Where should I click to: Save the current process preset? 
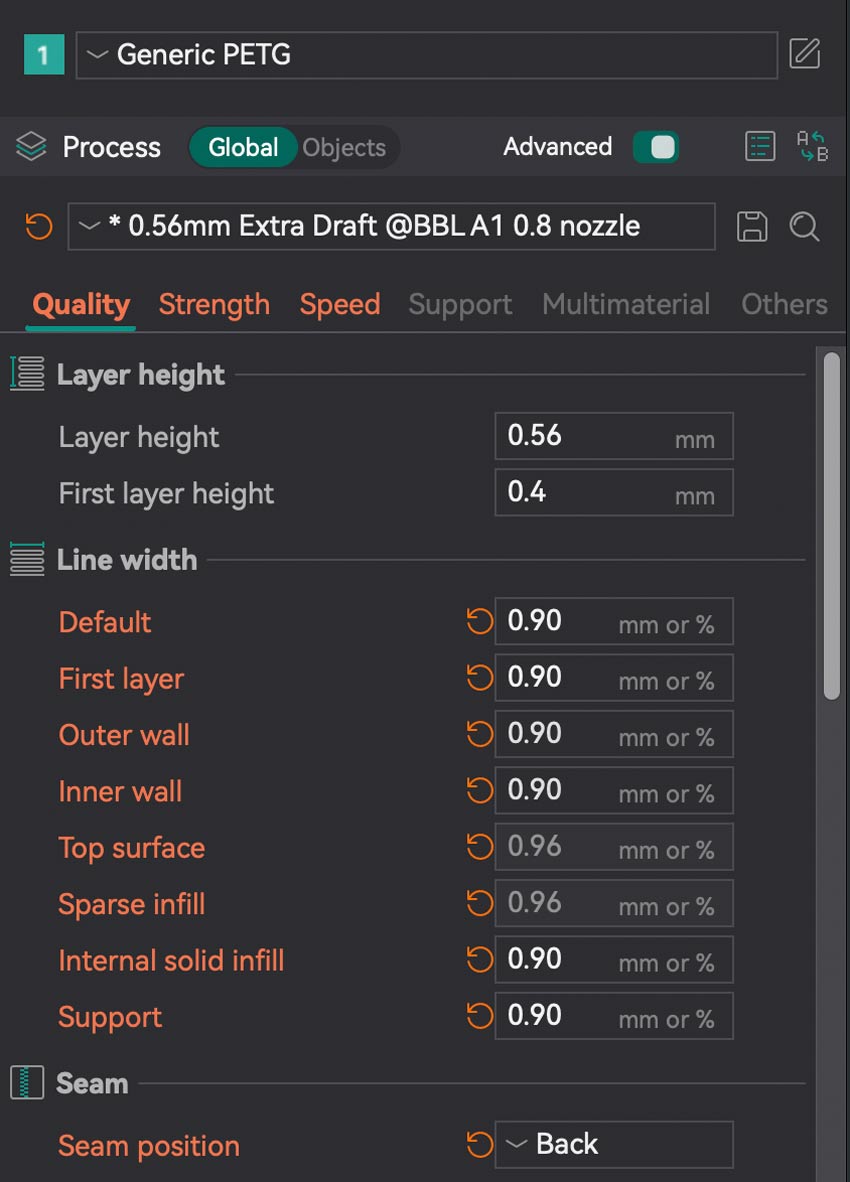click(x=752, y=226)
